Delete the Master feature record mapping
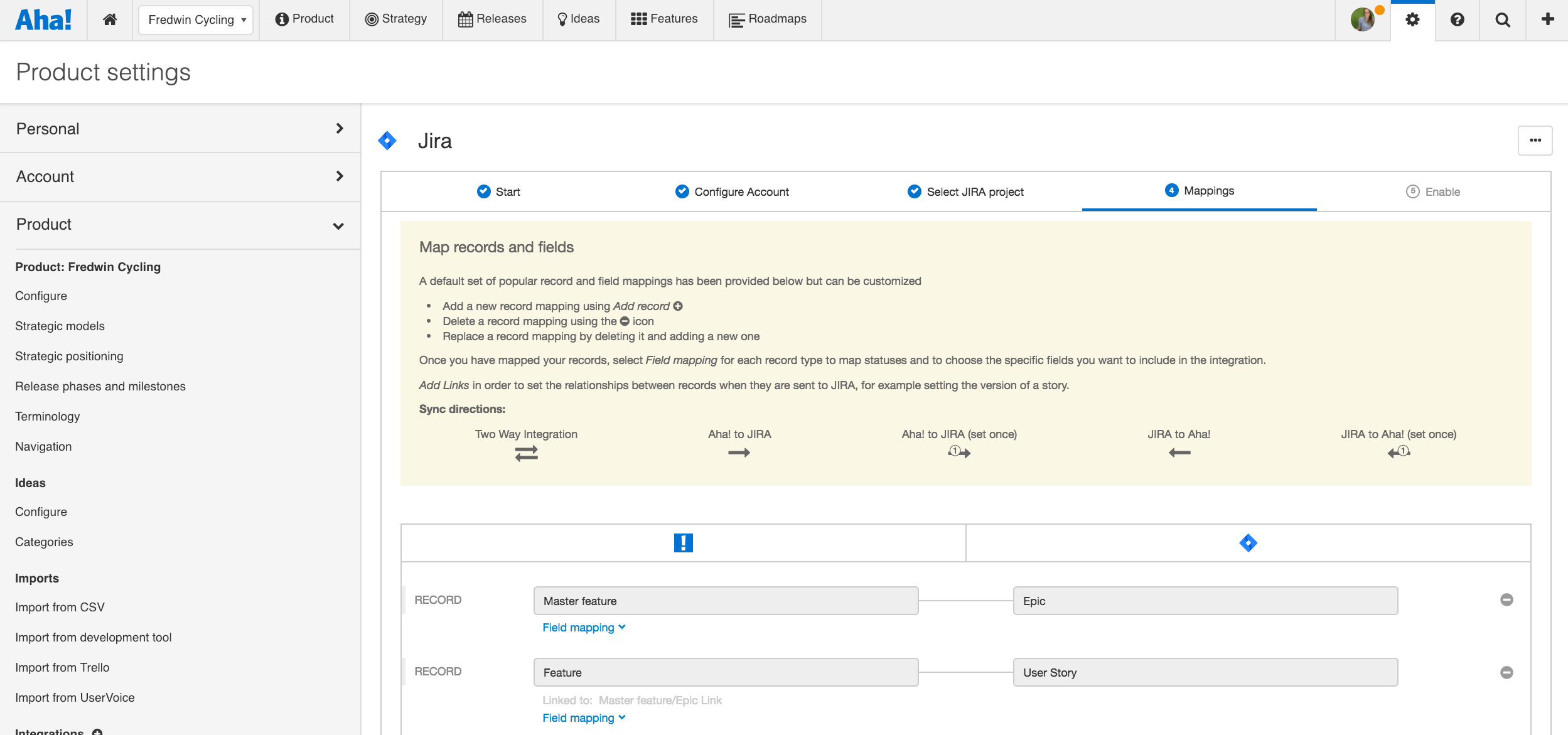The height and width of the screenshot is (735, 1568). click(x=1506, y=600)
